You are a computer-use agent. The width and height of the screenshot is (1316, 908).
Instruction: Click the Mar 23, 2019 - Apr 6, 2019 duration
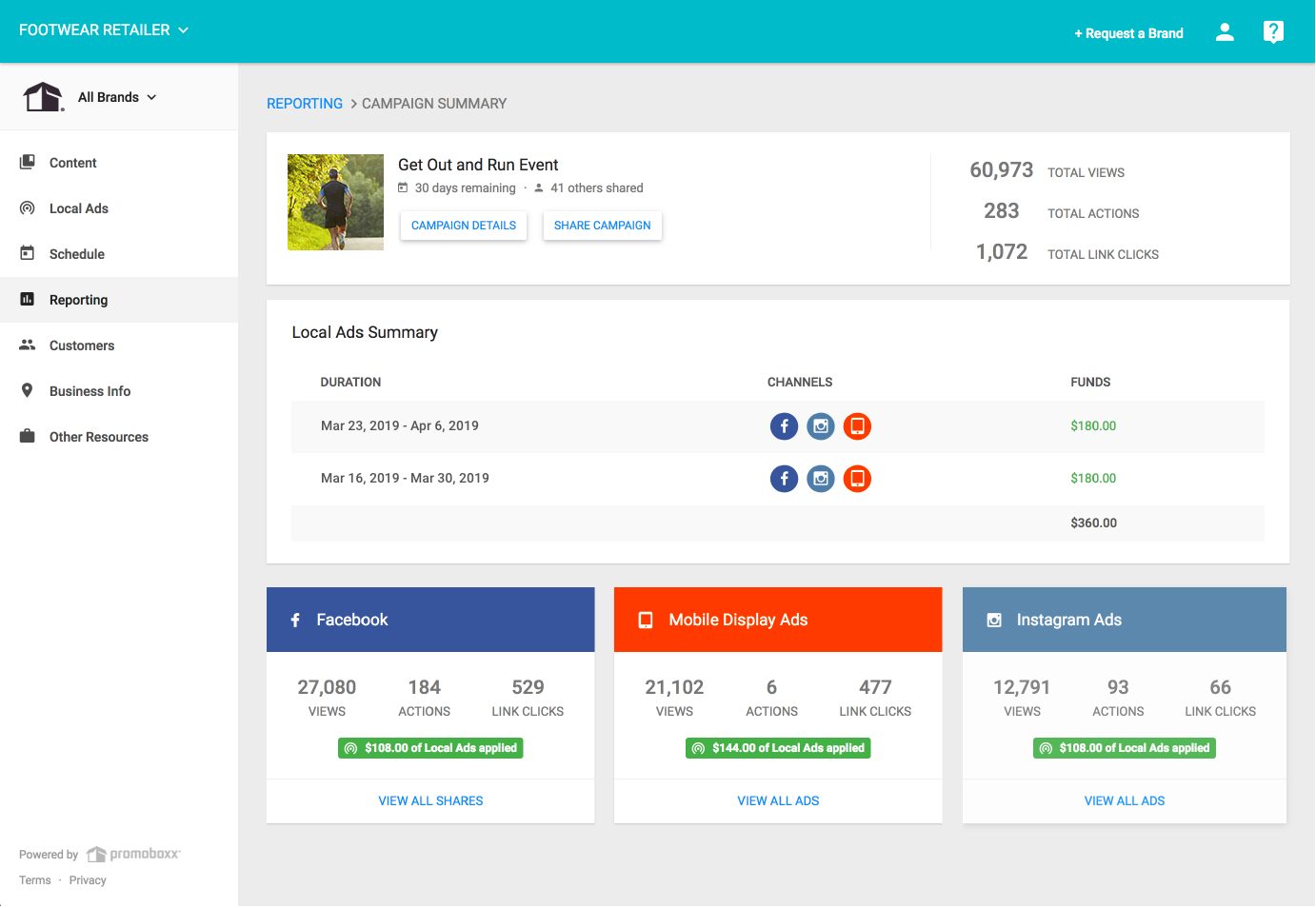pyautogui.click(x=400, y=426)
